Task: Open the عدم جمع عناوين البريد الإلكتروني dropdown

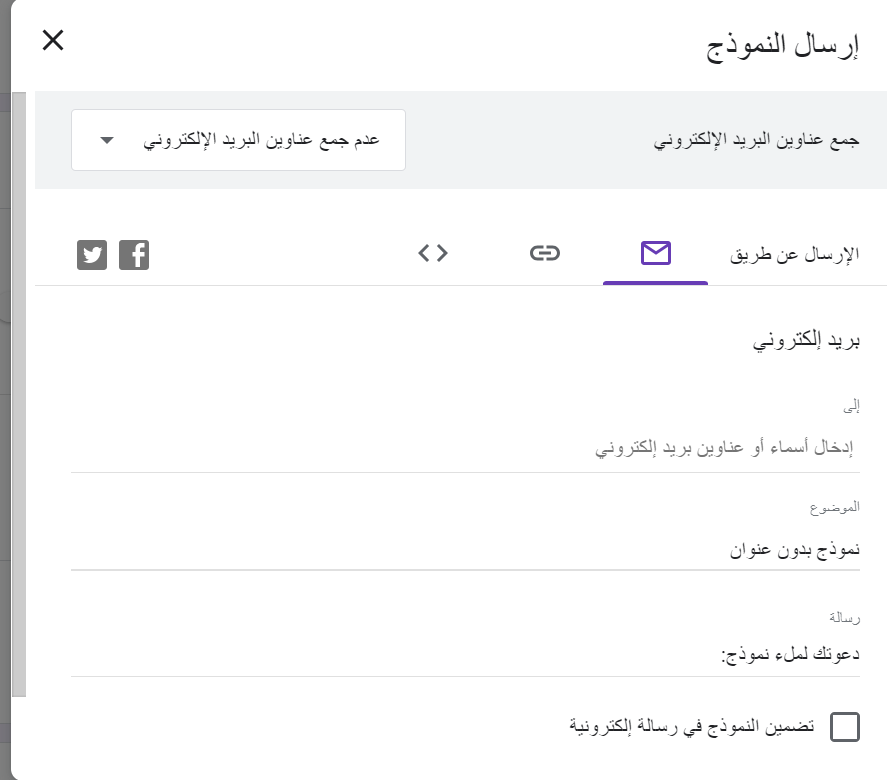Action: click(238, 140)
